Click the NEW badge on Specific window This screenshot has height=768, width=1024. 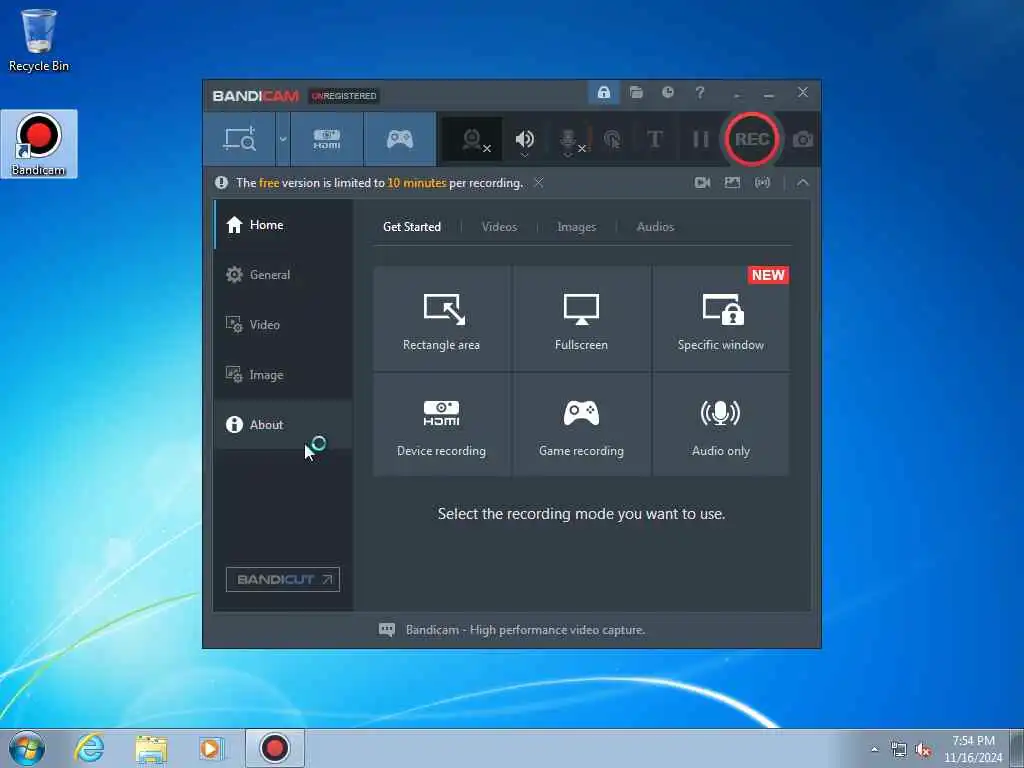(768, 275)
